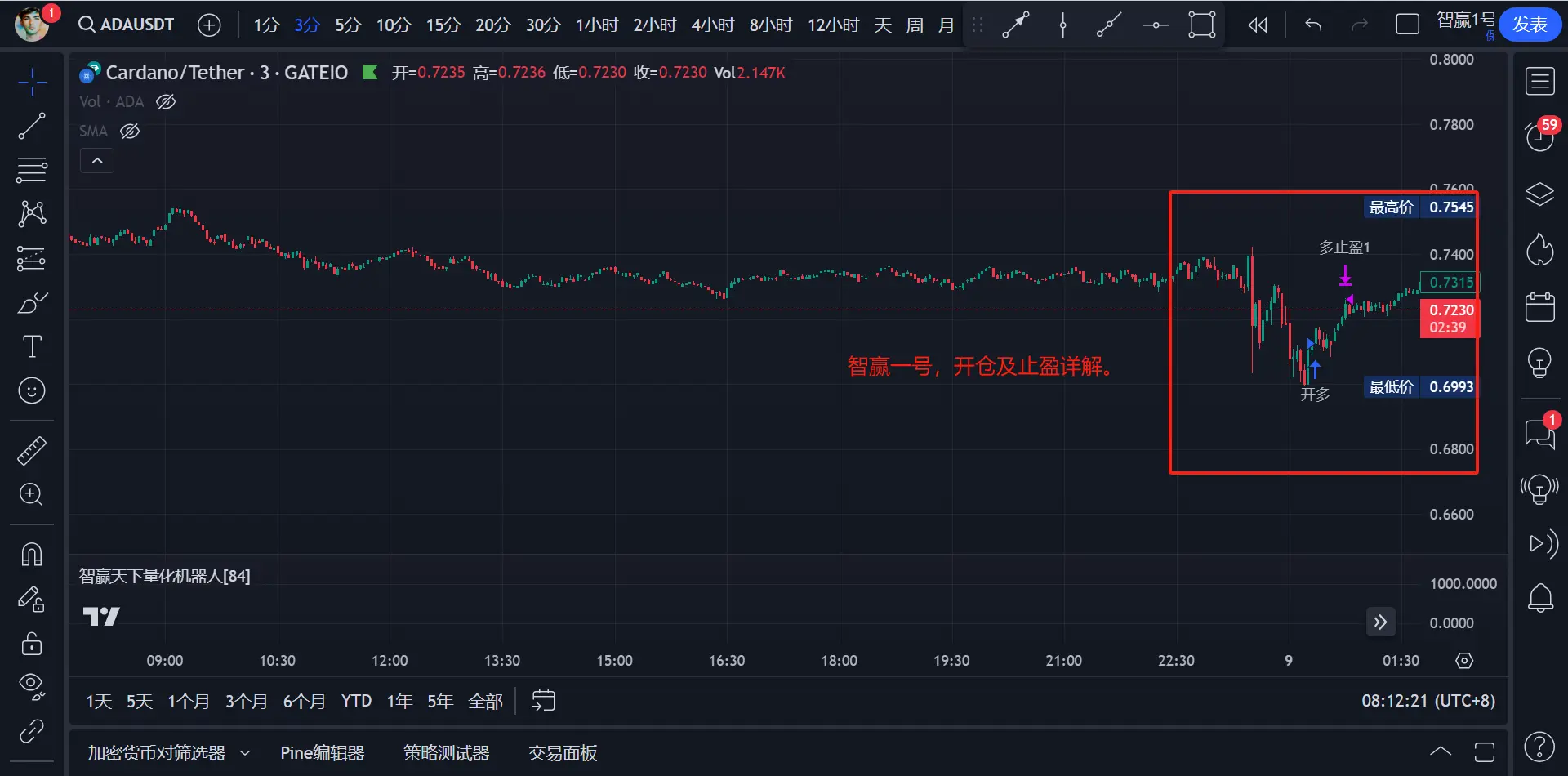Select the trend line drawing tool
This screenshot has height=776, width=1568.
tap(32, 127)
